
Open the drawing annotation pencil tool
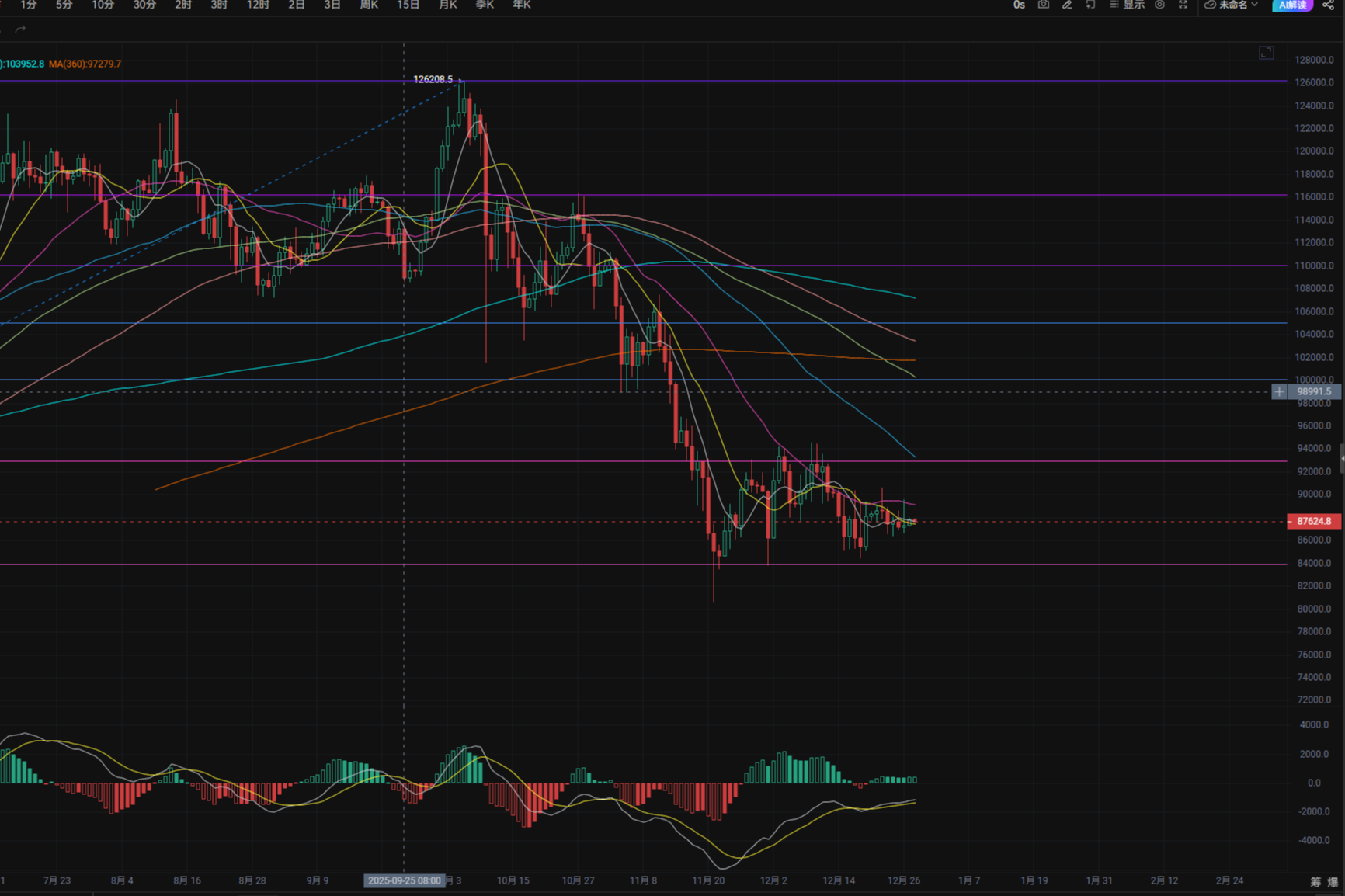tap(1067, 5)
